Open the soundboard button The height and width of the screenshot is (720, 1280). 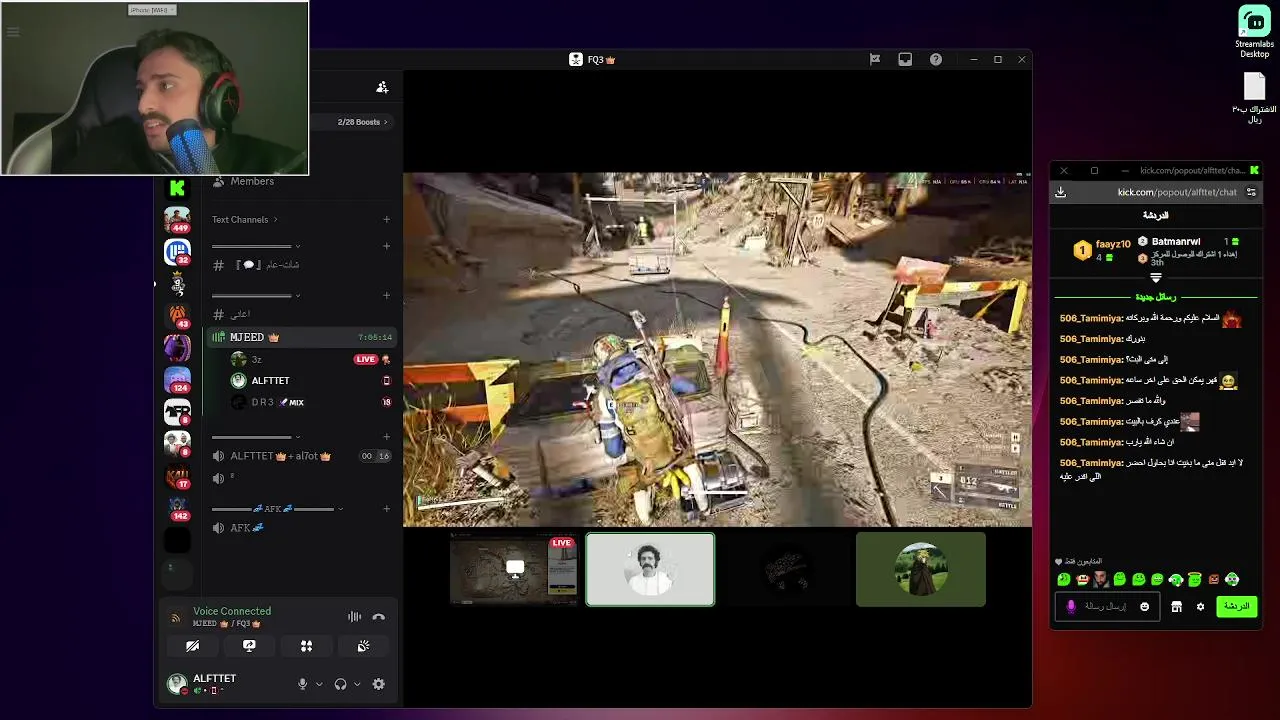pos(363,646)
